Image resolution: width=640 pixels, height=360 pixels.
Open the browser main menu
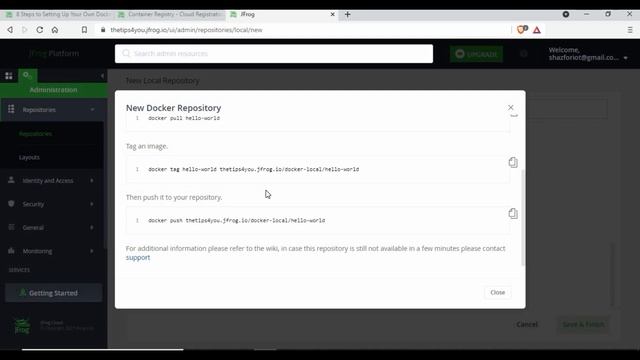(630, 30)
